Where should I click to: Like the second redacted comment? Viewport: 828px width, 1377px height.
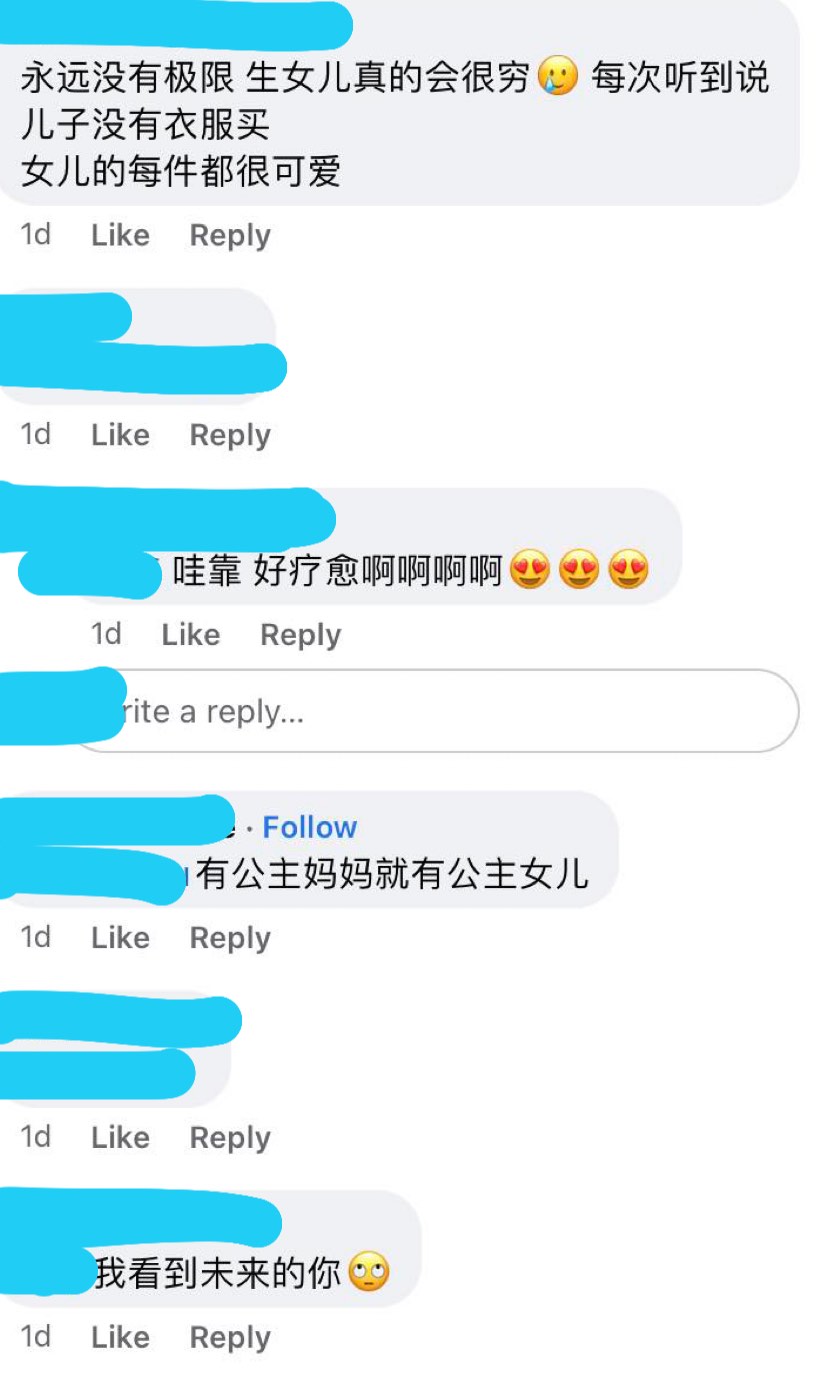pyautogui.click(x=120, y=435)
